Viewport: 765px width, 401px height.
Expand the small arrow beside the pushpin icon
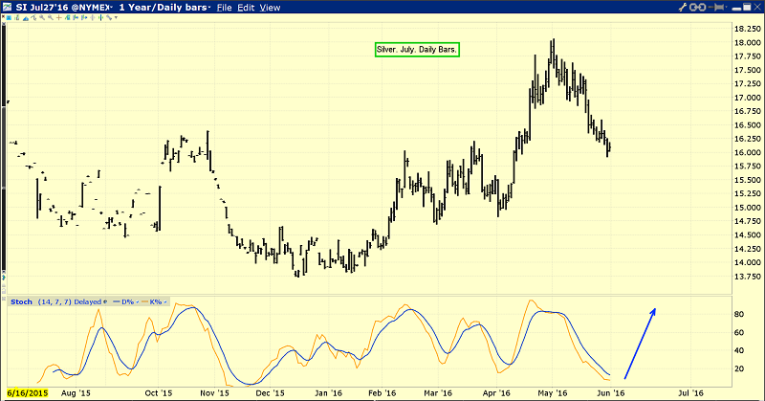point(726,7)
